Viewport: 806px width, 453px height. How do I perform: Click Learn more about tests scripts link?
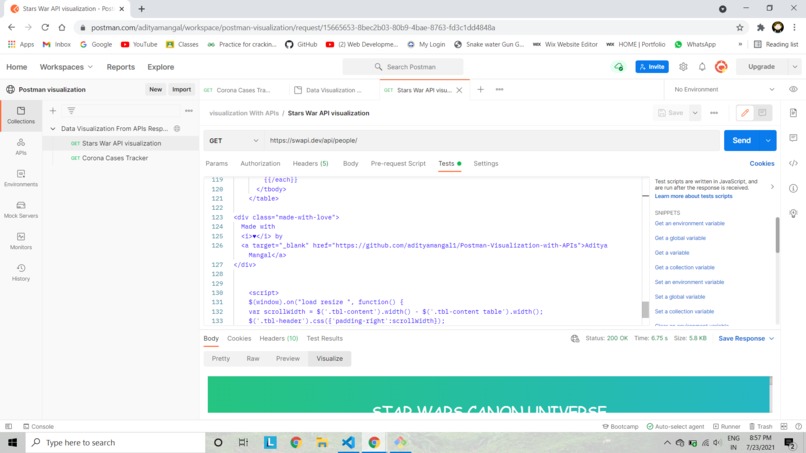tap(693, 196)
